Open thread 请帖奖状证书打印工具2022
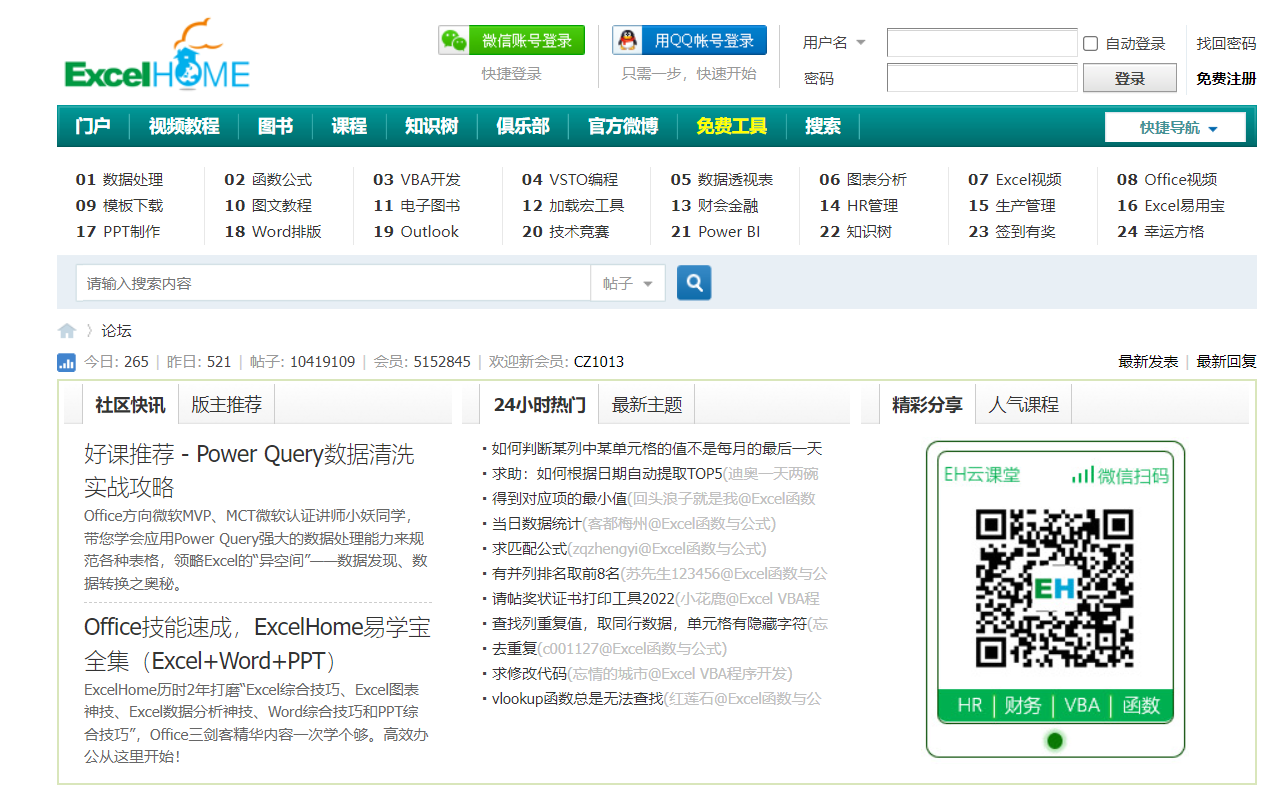The image size is (1273, 795). coord(583,599)
